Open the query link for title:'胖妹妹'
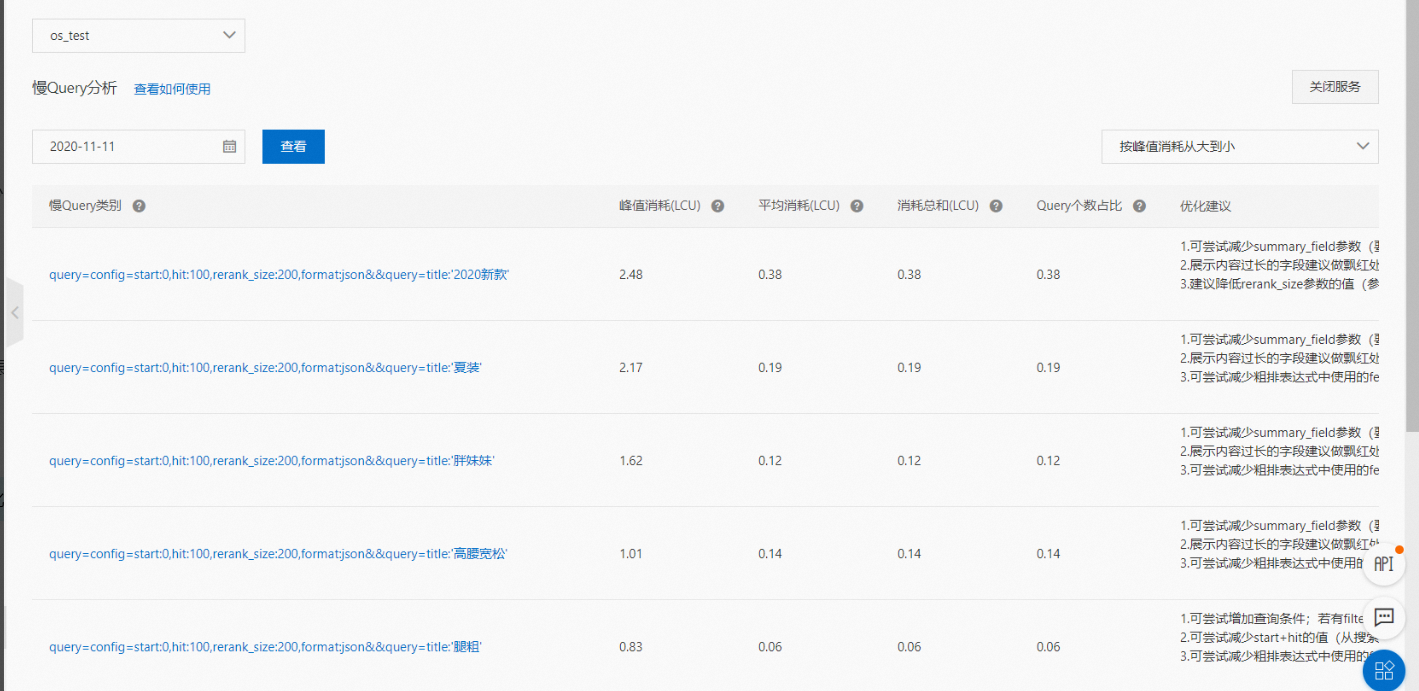The width and height of the screenshot is (1419, 691). tap(272, 460)
